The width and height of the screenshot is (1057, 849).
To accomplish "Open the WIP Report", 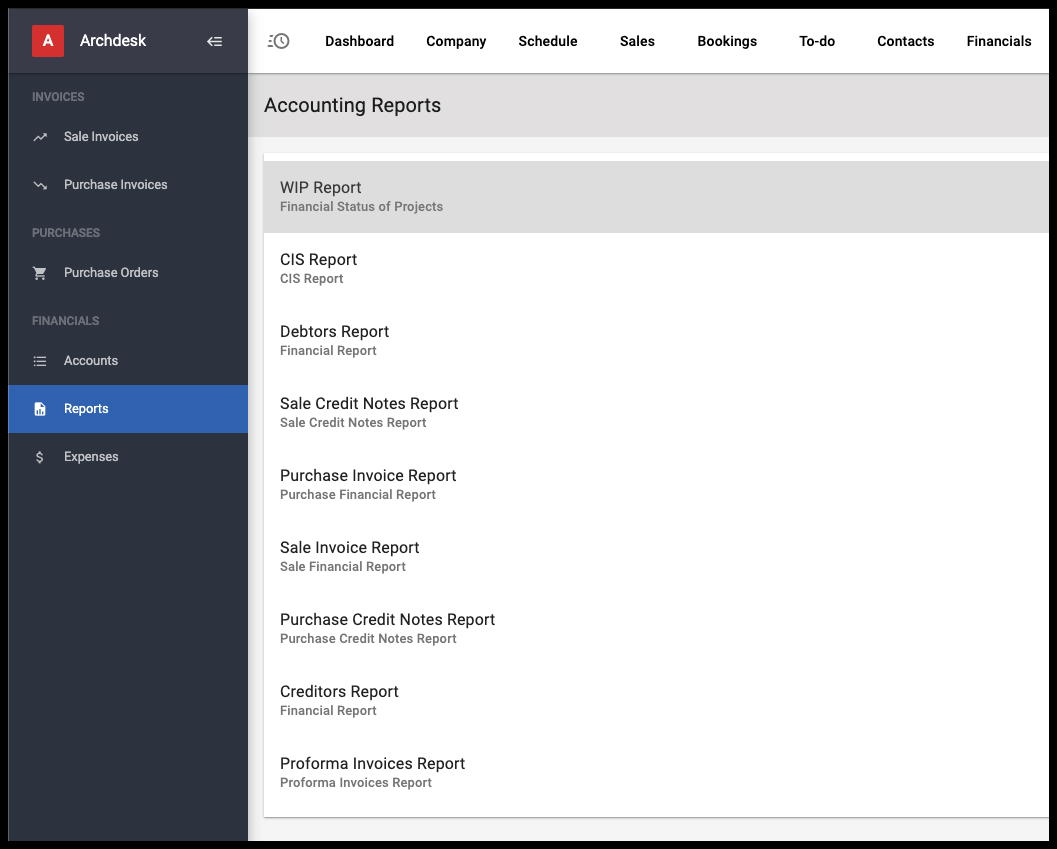I will pos(321,188).
